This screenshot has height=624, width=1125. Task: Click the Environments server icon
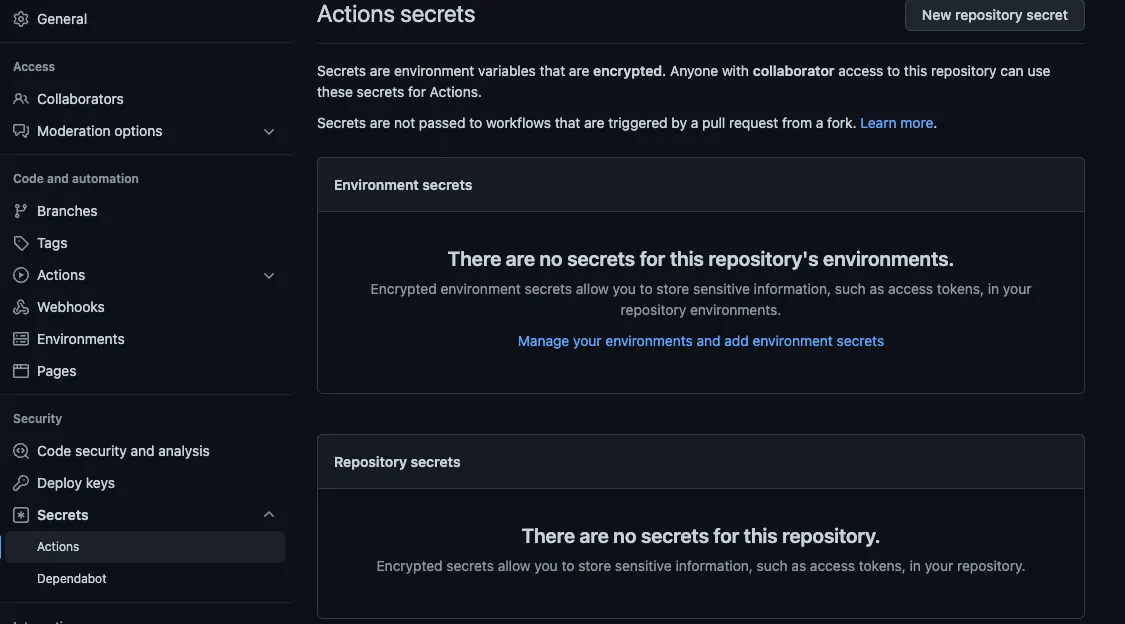(x=21, y=339)
